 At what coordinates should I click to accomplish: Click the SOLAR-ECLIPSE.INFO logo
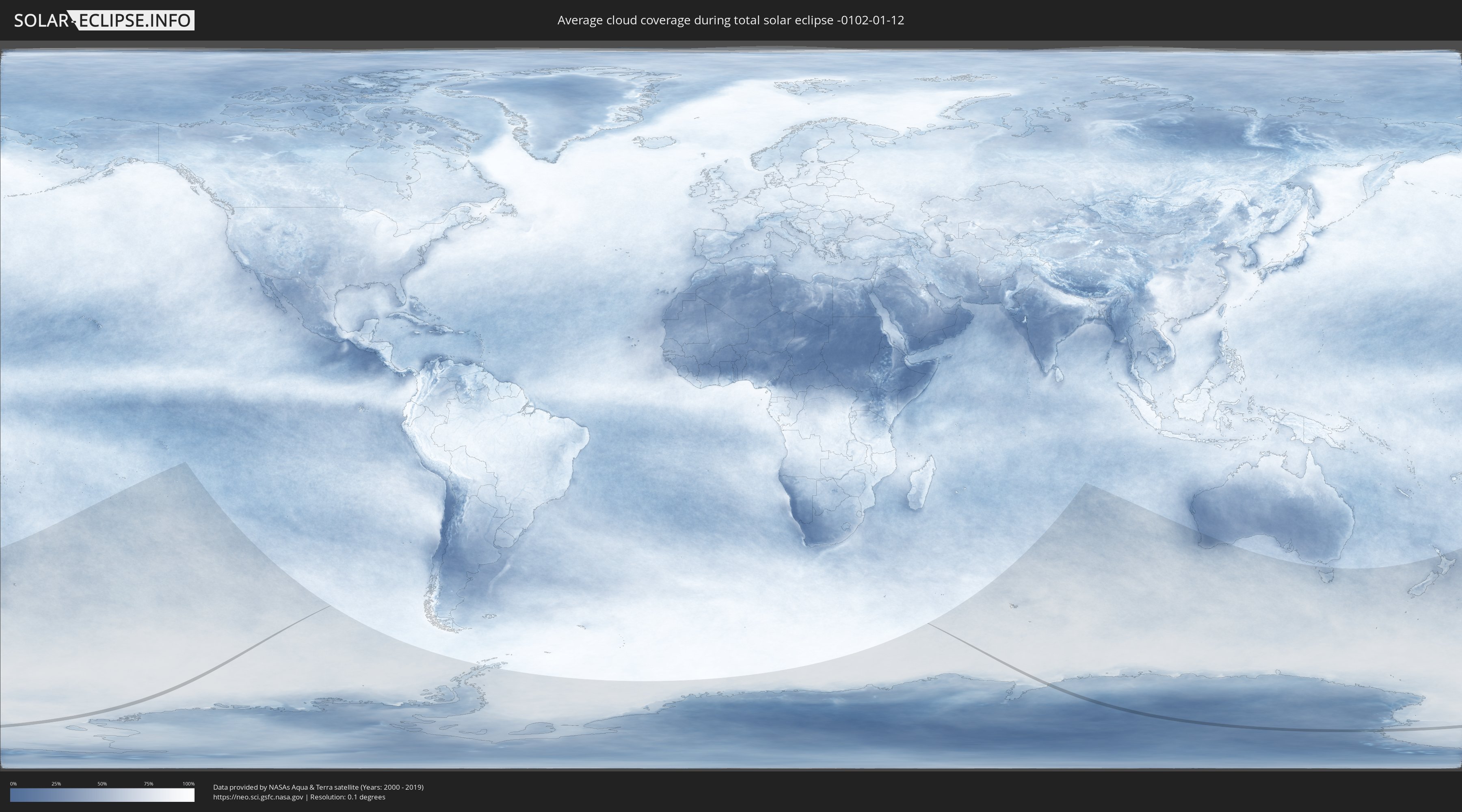pyautogui.click(x=104, y=20)
